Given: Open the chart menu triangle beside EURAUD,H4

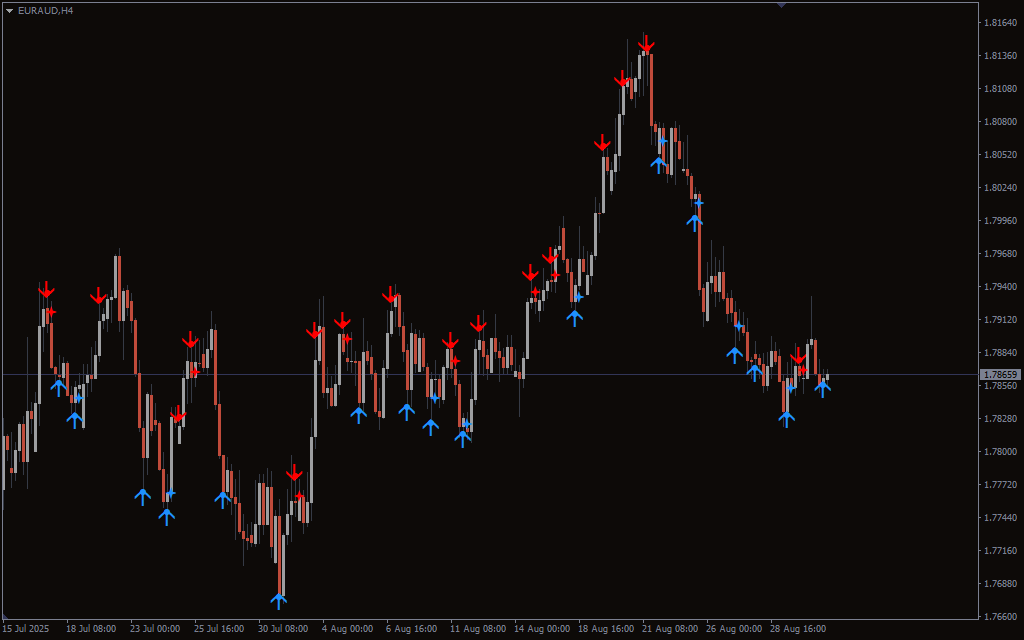Looking at the screenshot, I should coord(9,10).
